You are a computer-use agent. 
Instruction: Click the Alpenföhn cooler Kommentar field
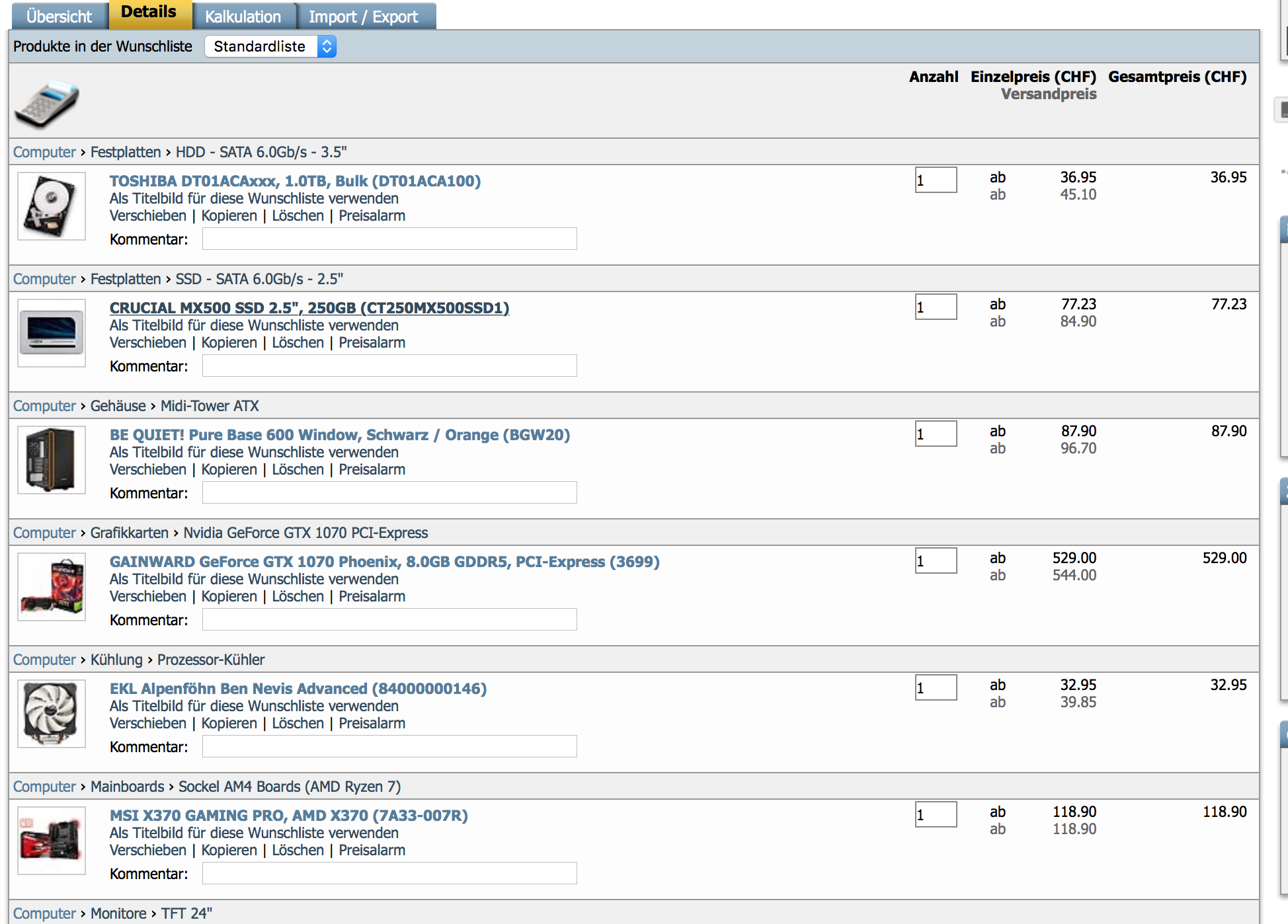pyautogui.click(x=389, y=746)
